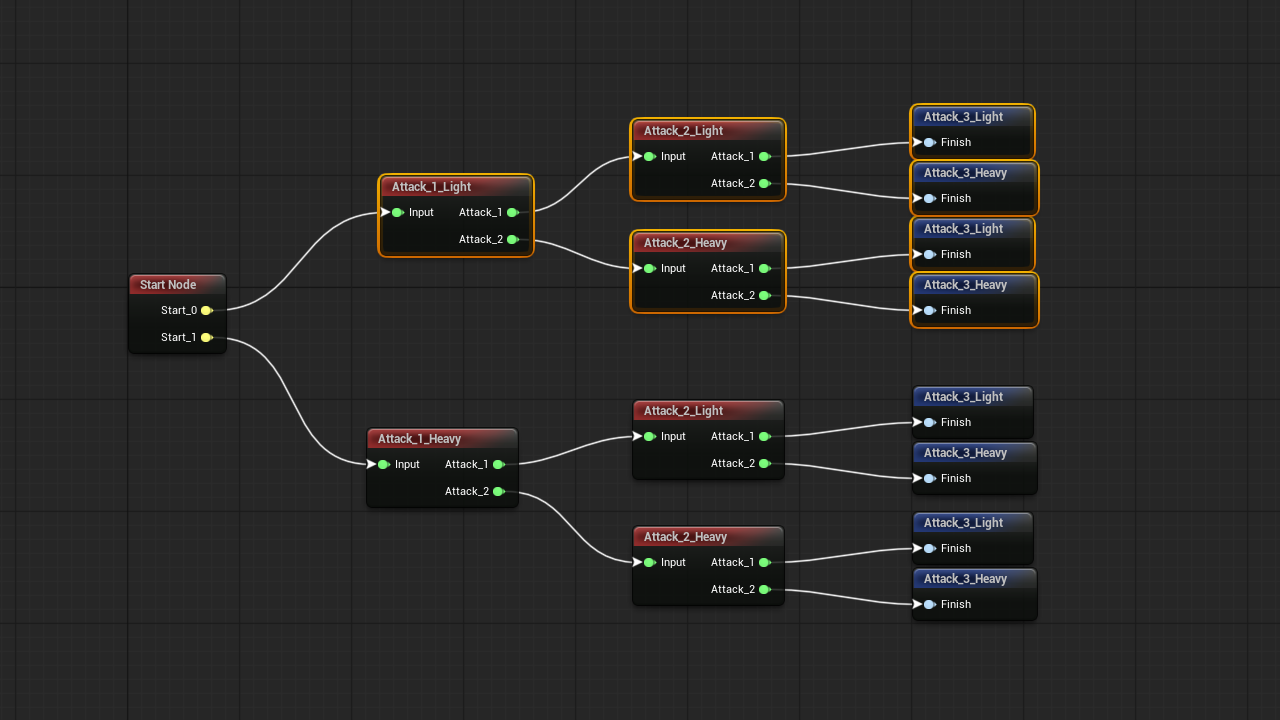
Task: Select the bottommost Attack_3_Heavy node header
Action: coord(973,579)
